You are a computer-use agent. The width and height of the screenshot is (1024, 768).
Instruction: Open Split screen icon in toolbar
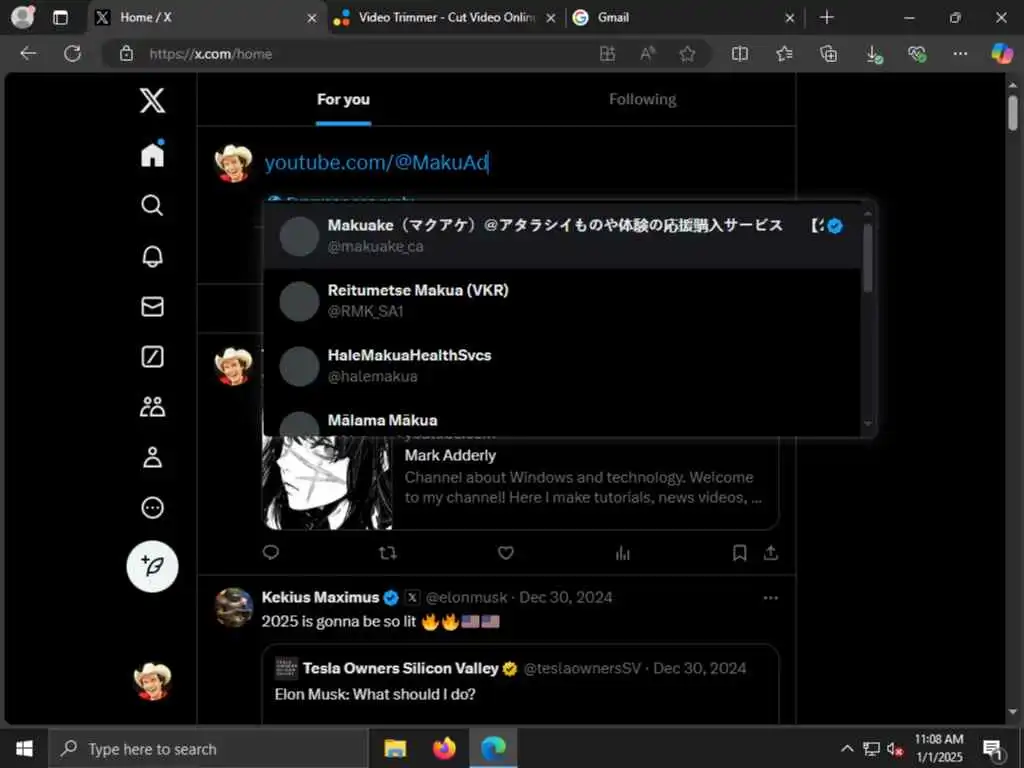point(740,54)
